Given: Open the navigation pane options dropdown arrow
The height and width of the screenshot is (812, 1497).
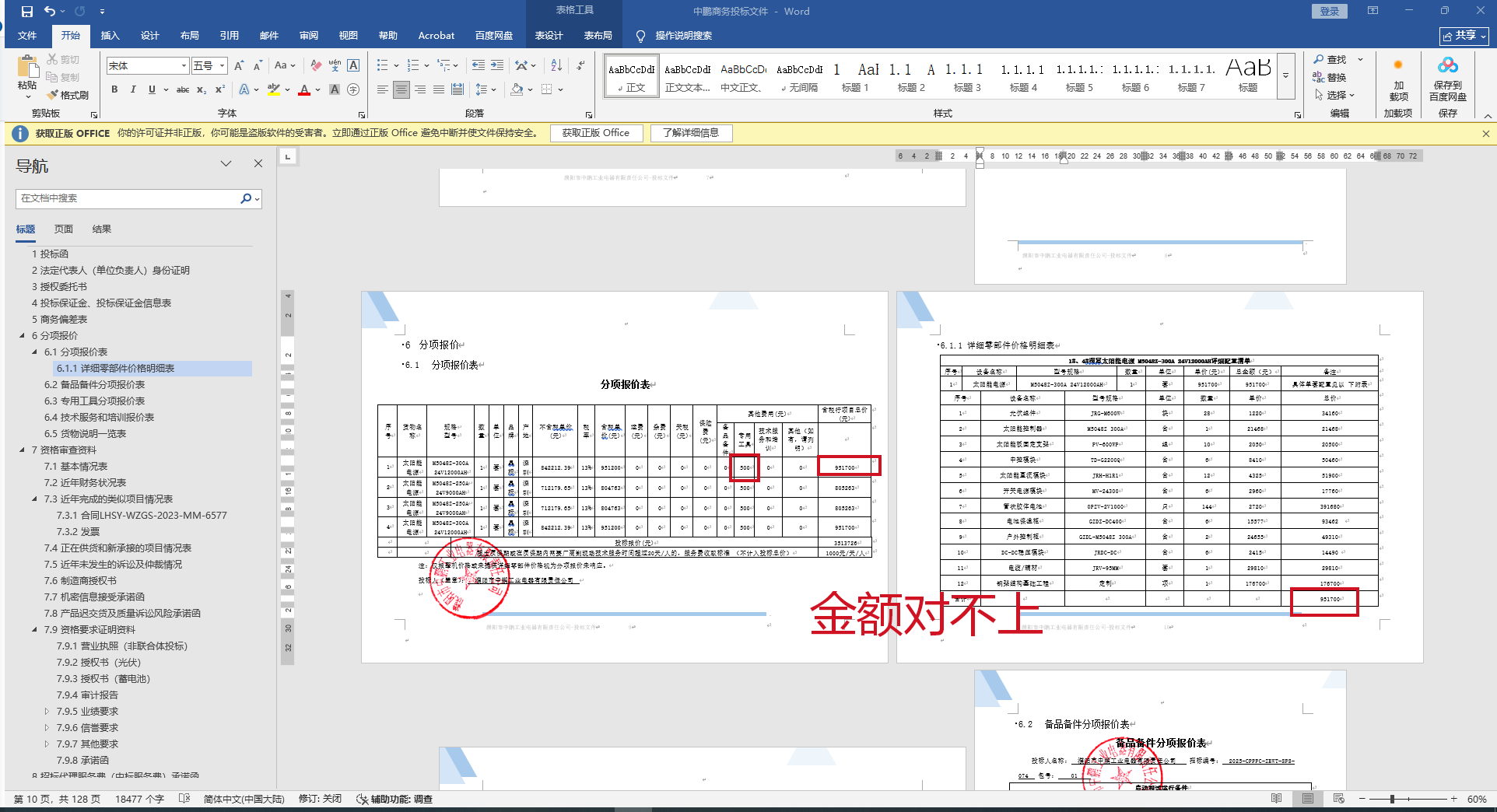Looking at the screenshot, I should [226, 163].
